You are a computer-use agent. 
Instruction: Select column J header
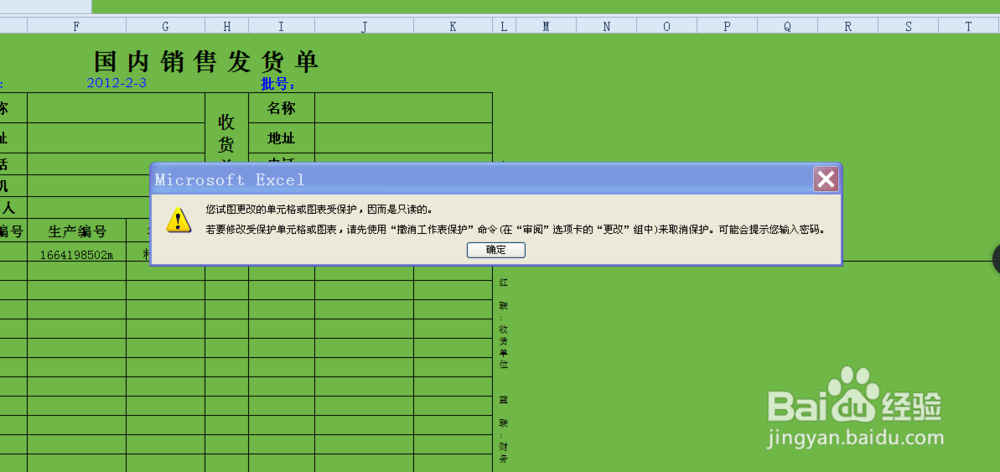pos(364,26)
